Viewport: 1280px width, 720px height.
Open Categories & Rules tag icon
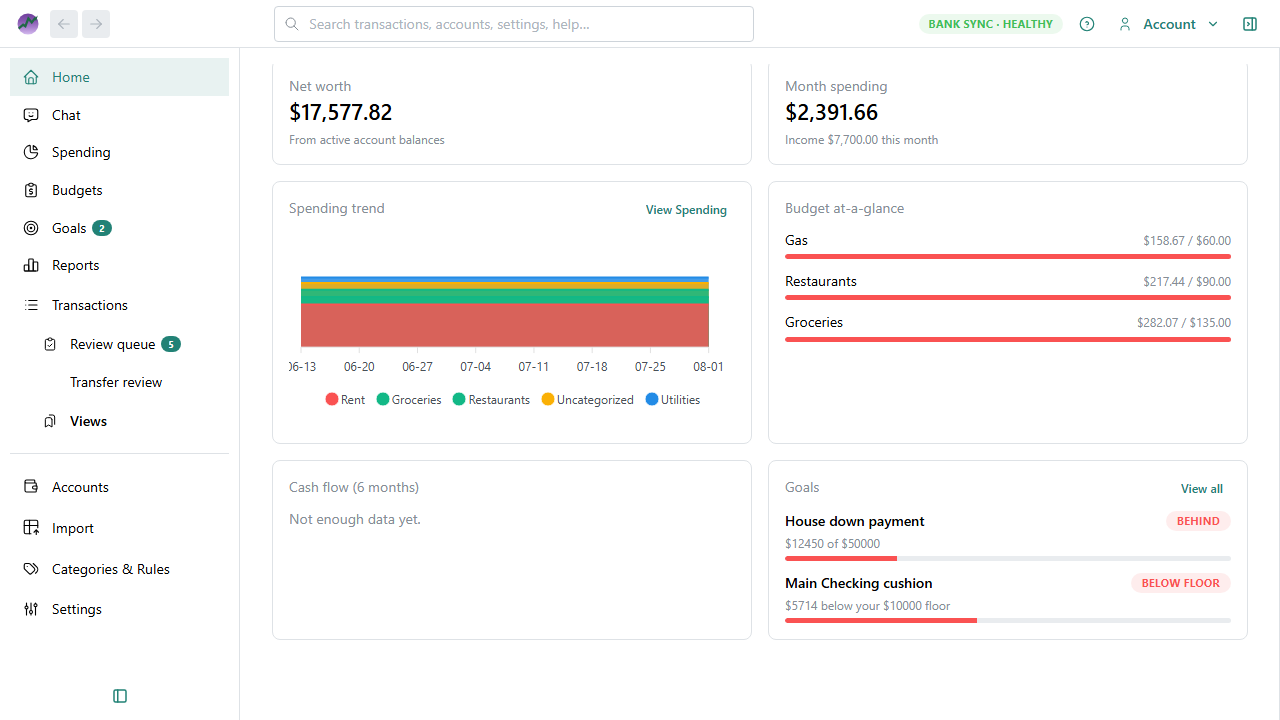pyautogui.click(x=31, y=569)
